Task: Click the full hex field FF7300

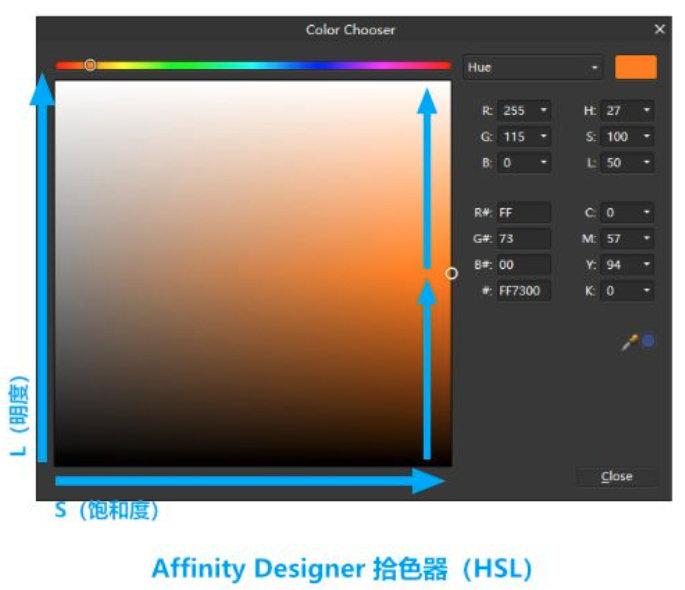Action: [524, 291]
